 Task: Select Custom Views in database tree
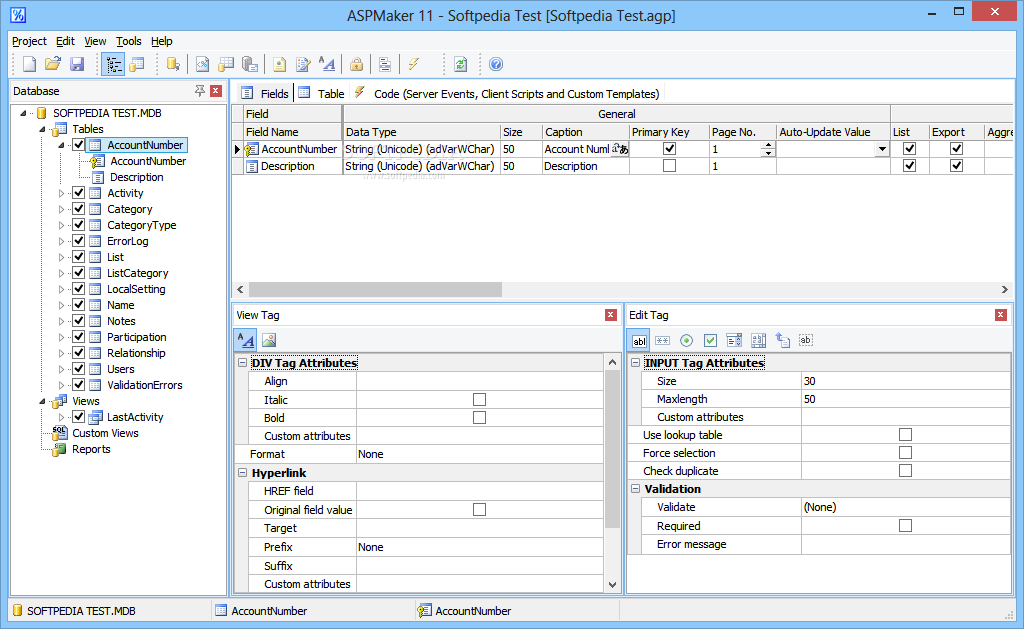[x=105, y=433]
